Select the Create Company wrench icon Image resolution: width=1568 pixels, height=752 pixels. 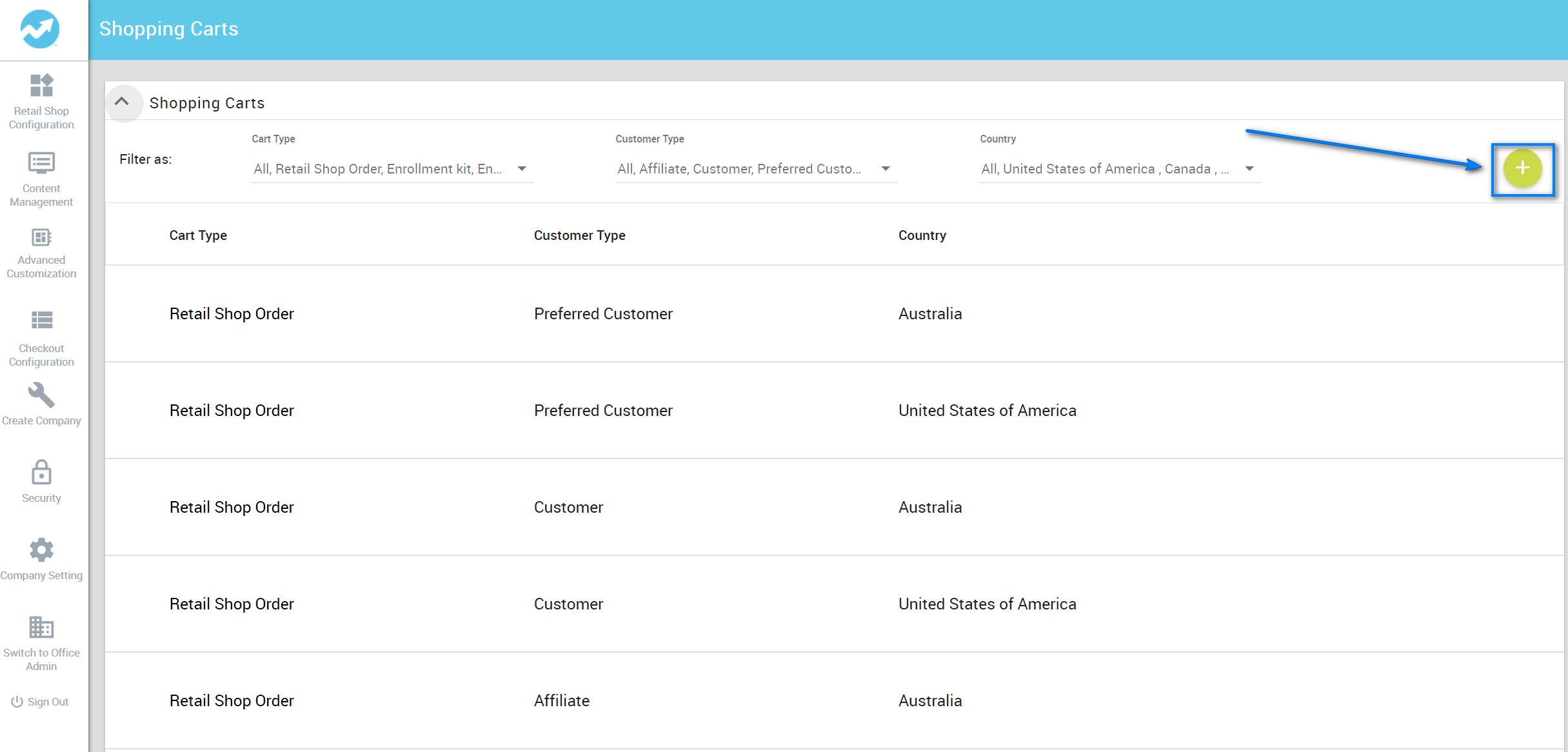pyautogui.click(x=41, y=396)
